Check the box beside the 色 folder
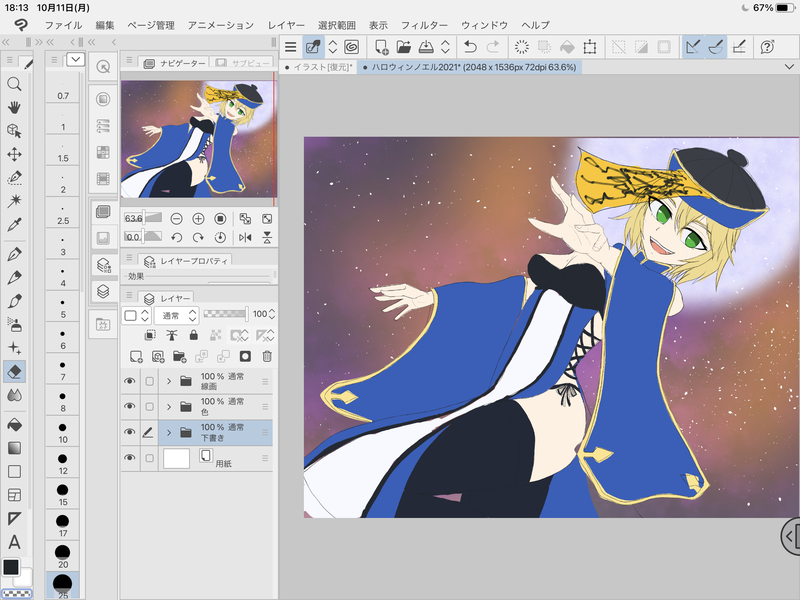The image size is (800, 600). [149, 407]
